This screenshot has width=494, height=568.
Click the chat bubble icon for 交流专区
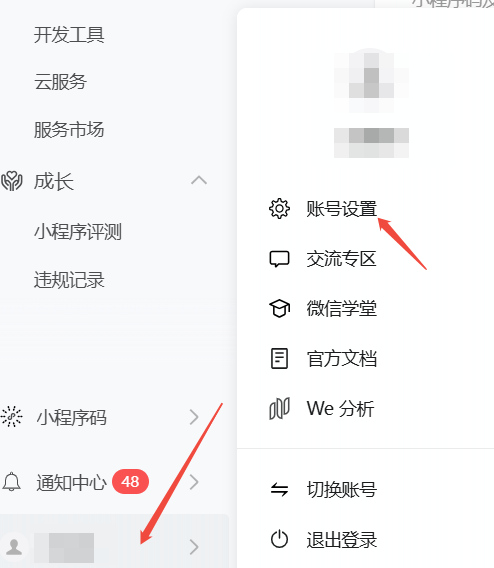(x=279, y=259)
